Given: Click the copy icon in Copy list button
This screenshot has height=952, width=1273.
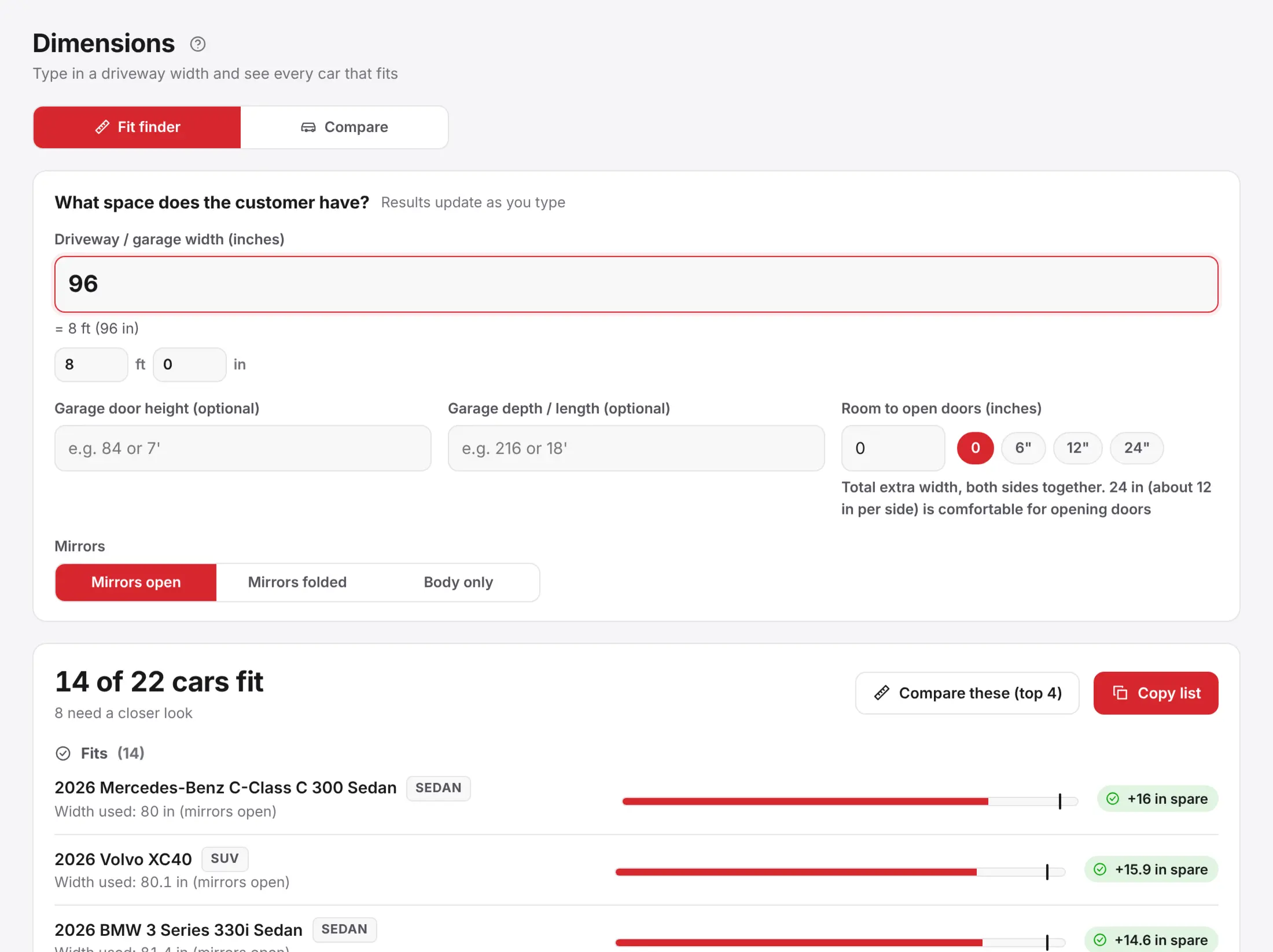Looking at the screenshot, I should (x=1120, y=693).
